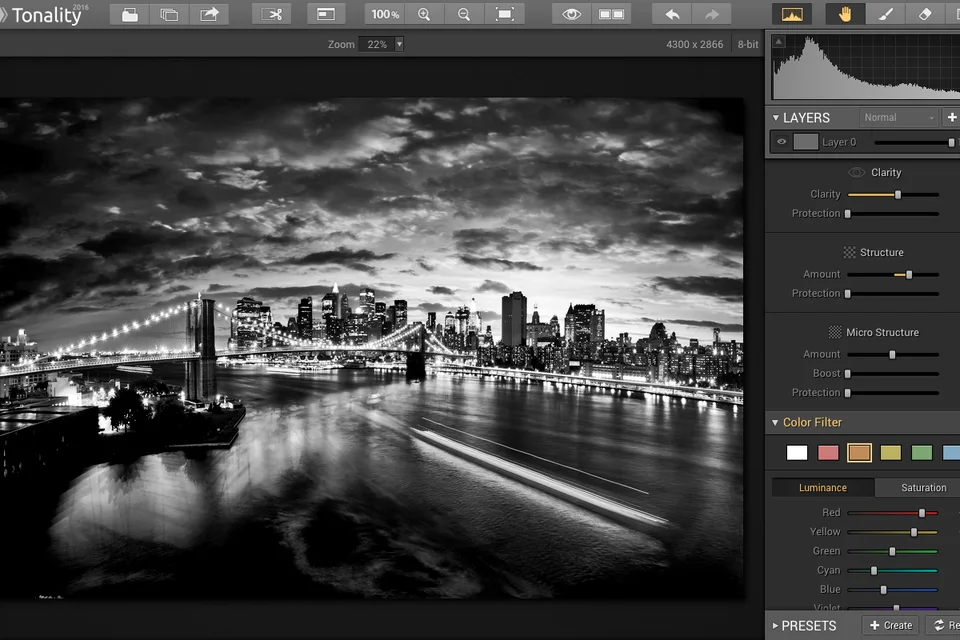Click the Red luminance slider handle
Image resolution: width=960 pixels, height=640 pixels.
point(922,513)
